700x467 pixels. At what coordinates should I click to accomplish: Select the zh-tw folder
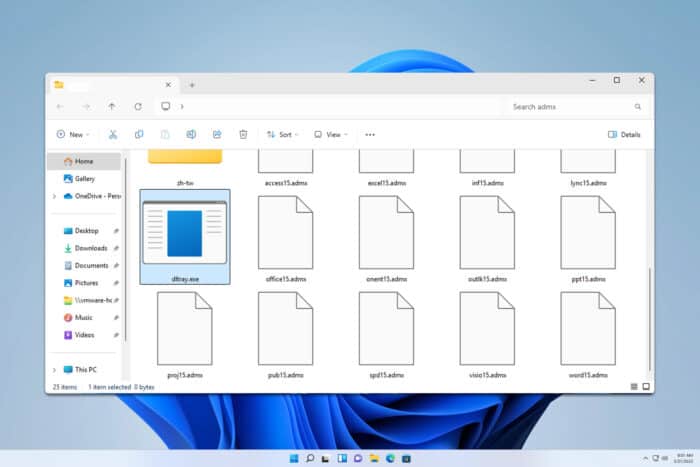coord(185,168)
